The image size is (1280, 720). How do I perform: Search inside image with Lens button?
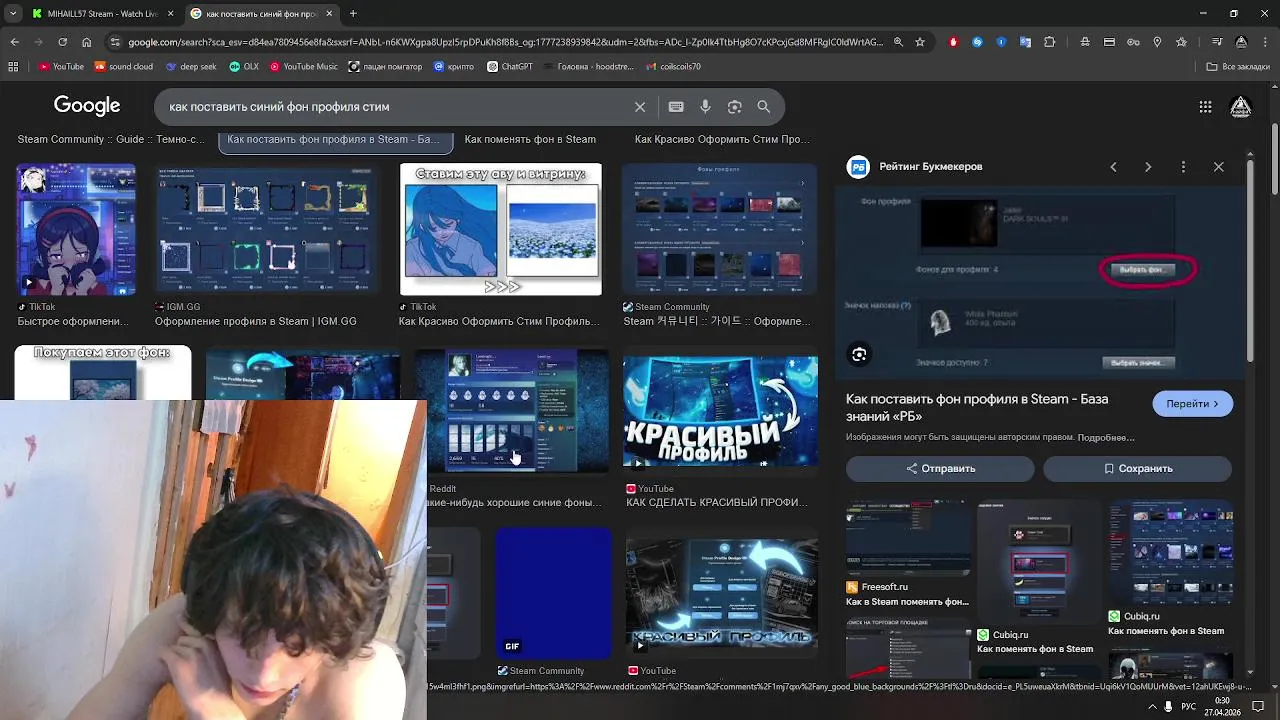coord(859,354)
